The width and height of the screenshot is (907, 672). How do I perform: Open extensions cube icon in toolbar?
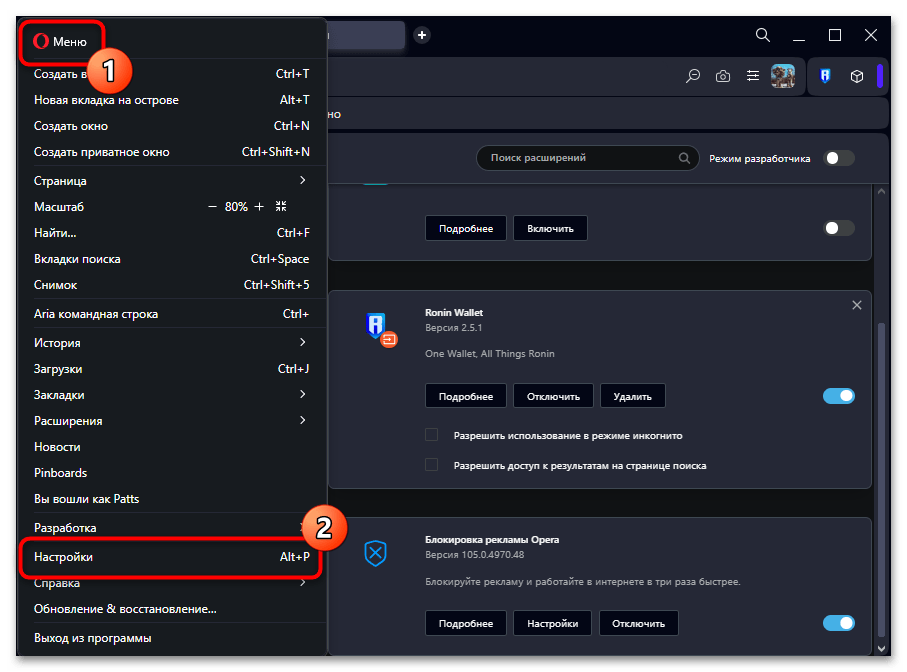point(857,76)
